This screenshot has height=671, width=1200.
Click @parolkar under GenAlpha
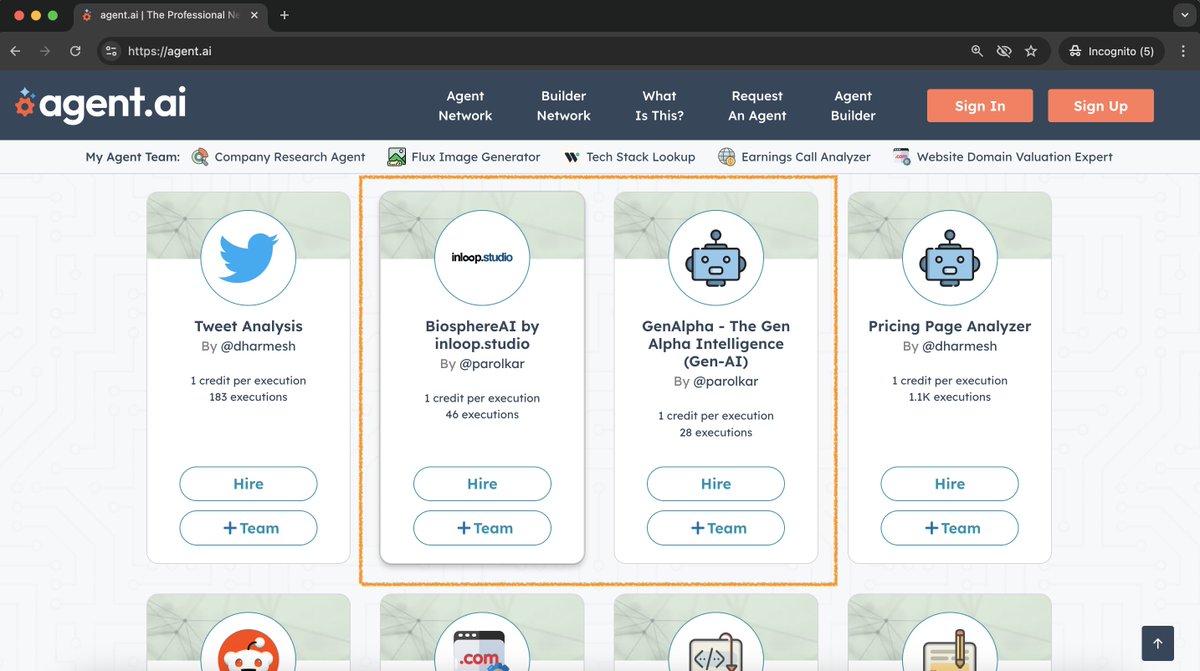(726, 382)
